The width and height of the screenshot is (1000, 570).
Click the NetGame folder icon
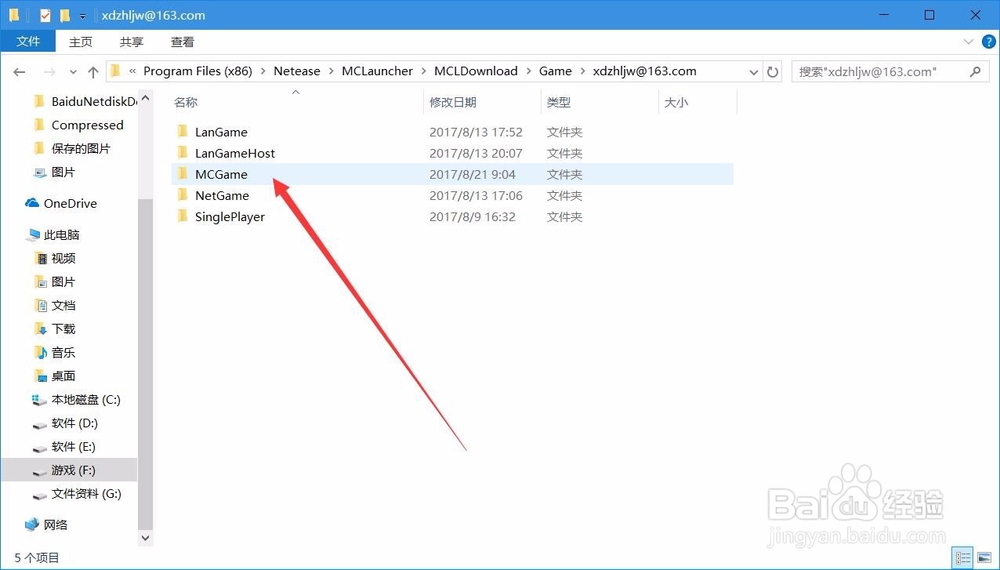coord(182,194)
